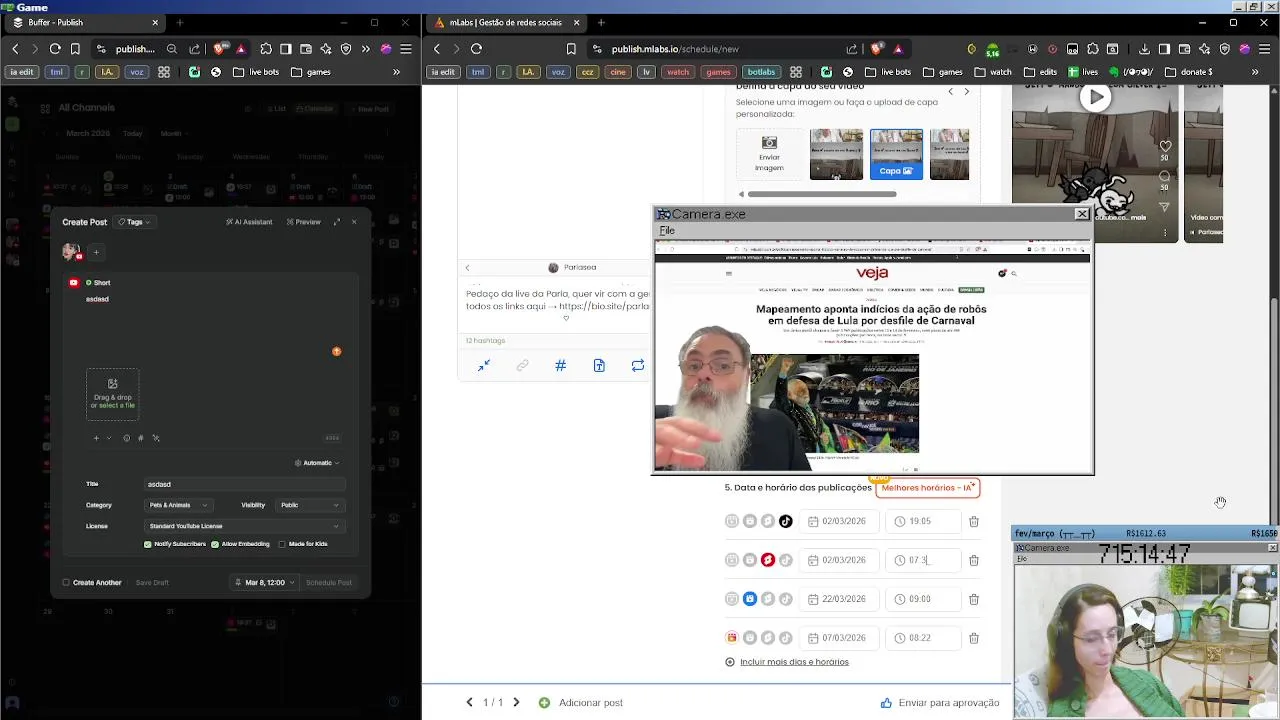Play the video preview on the right
Viewport: 1280px width, 720px height.
pos(1097,97)
